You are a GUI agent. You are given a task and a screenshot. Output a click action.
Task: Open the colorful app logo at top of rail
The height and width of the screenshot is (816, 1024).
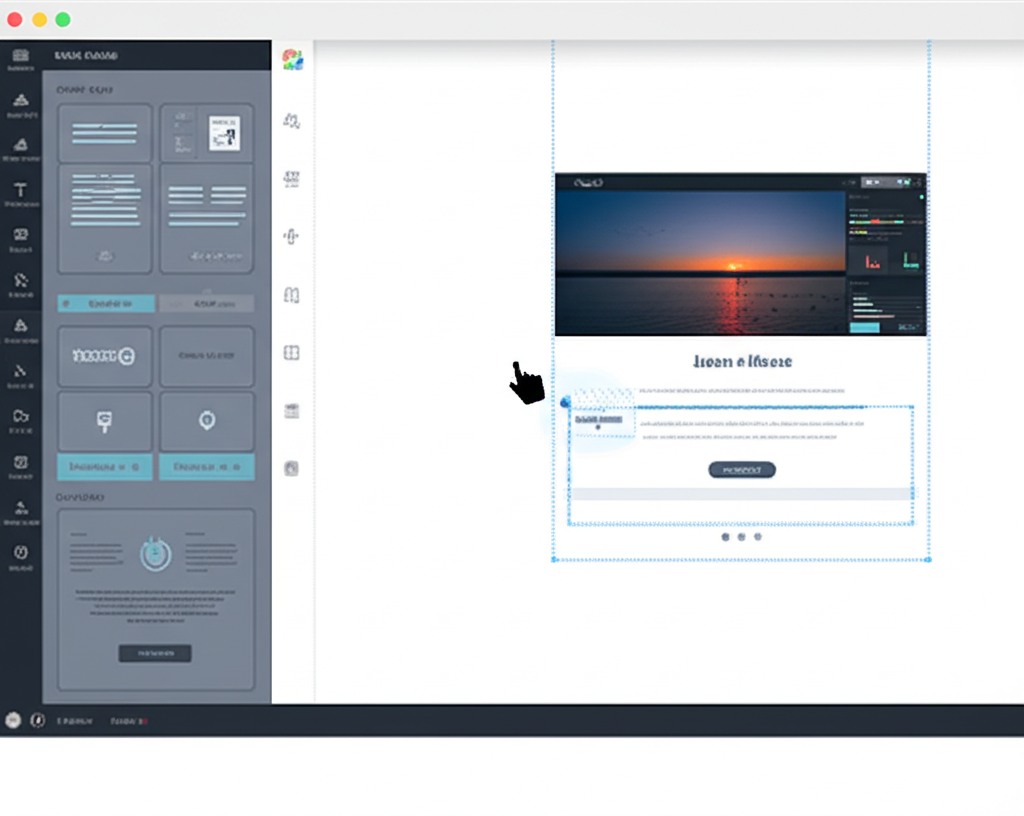click(x=291, y=57)
